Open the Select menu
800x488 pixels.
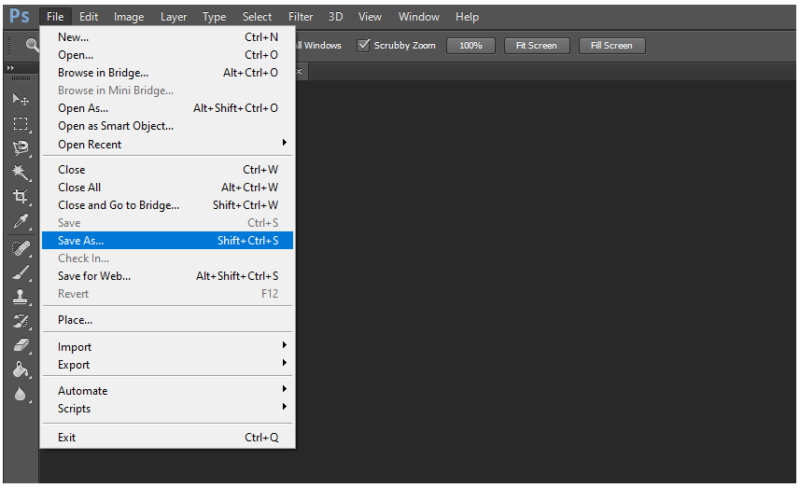pos(257,17)
